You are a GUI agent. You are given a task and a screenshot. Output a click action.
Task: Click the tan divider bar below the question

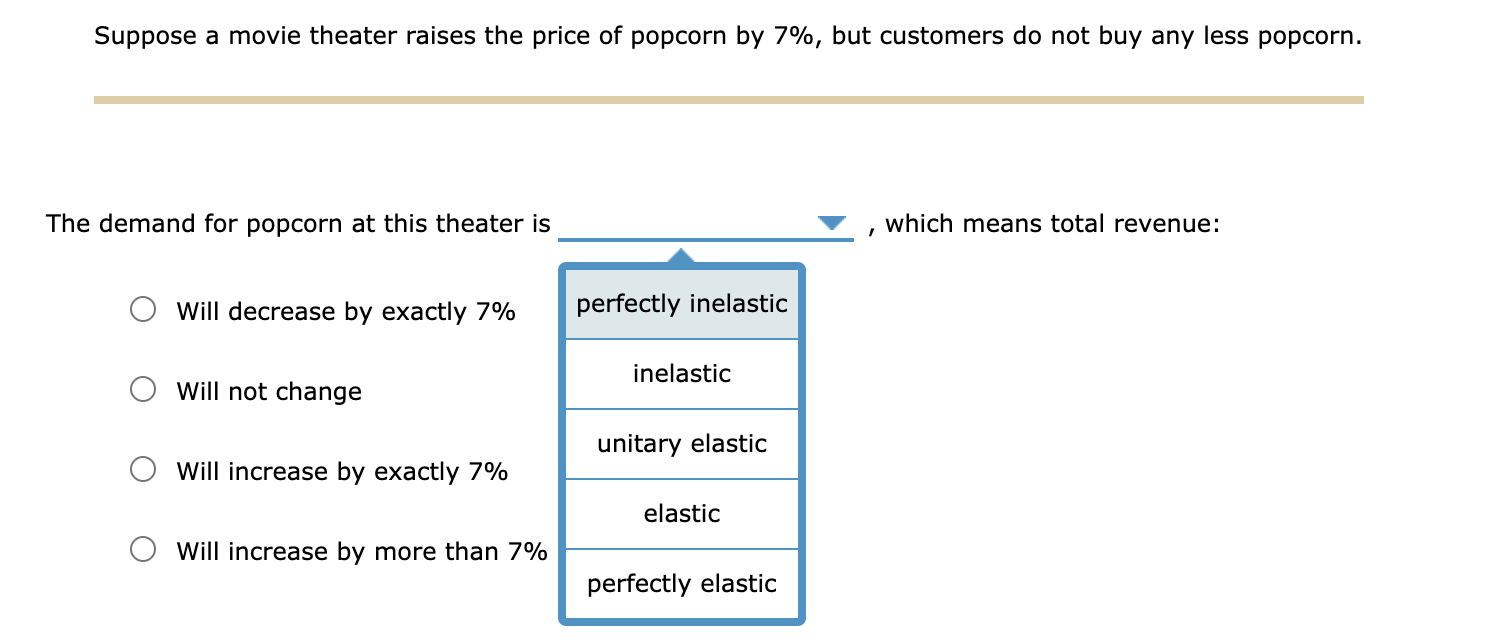coord(727,98)
